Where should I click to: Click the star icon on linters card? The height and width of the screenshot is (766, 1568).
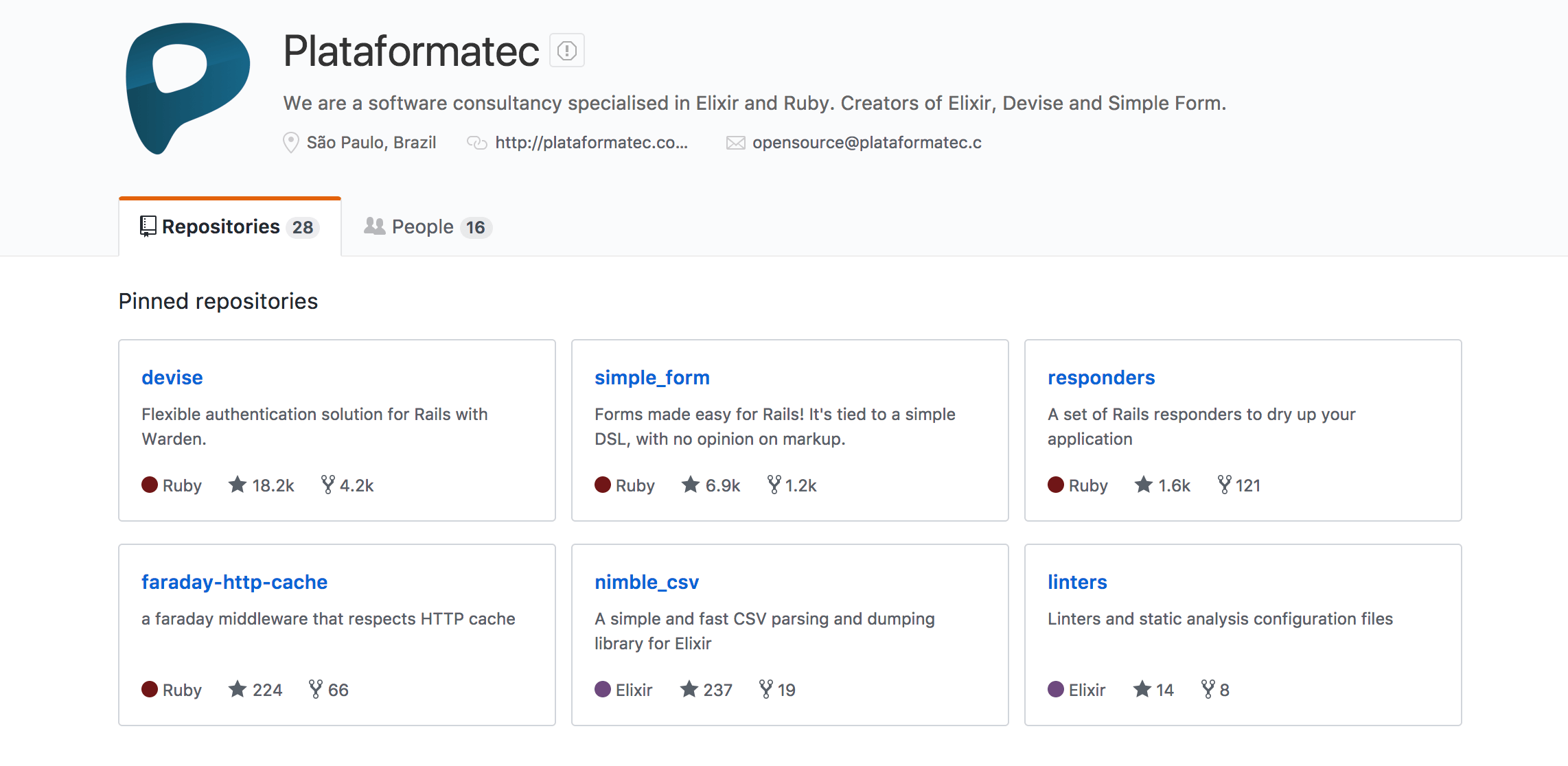[x=1142, y=689]
